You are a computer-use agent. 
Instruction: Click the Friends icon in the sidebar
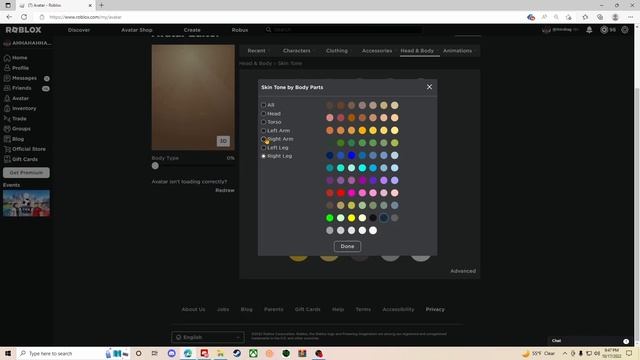[x=7, y=88]
